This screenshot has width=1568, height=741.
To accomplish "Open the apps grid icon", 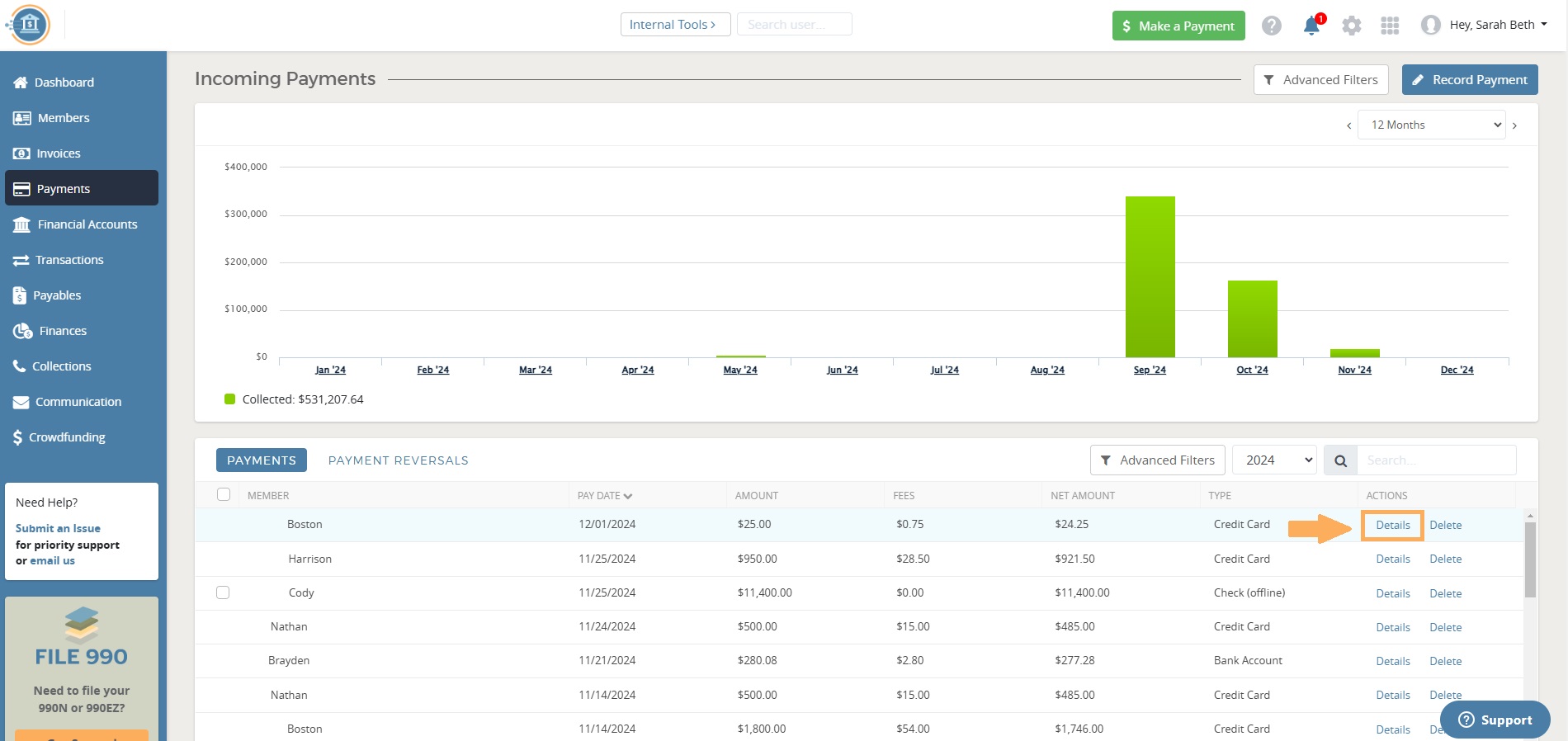I will coord(1390,26).
